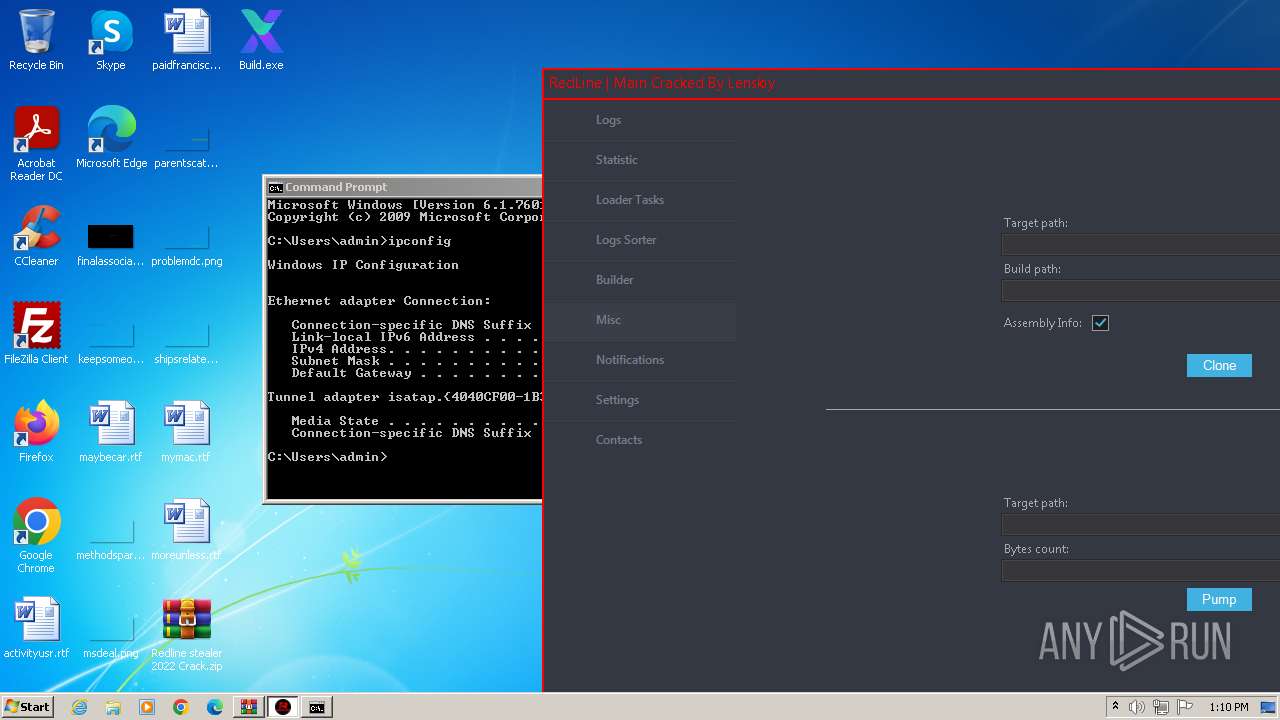
Task: Open Microsoft Edge desktop shortcut
Action: 111,138
